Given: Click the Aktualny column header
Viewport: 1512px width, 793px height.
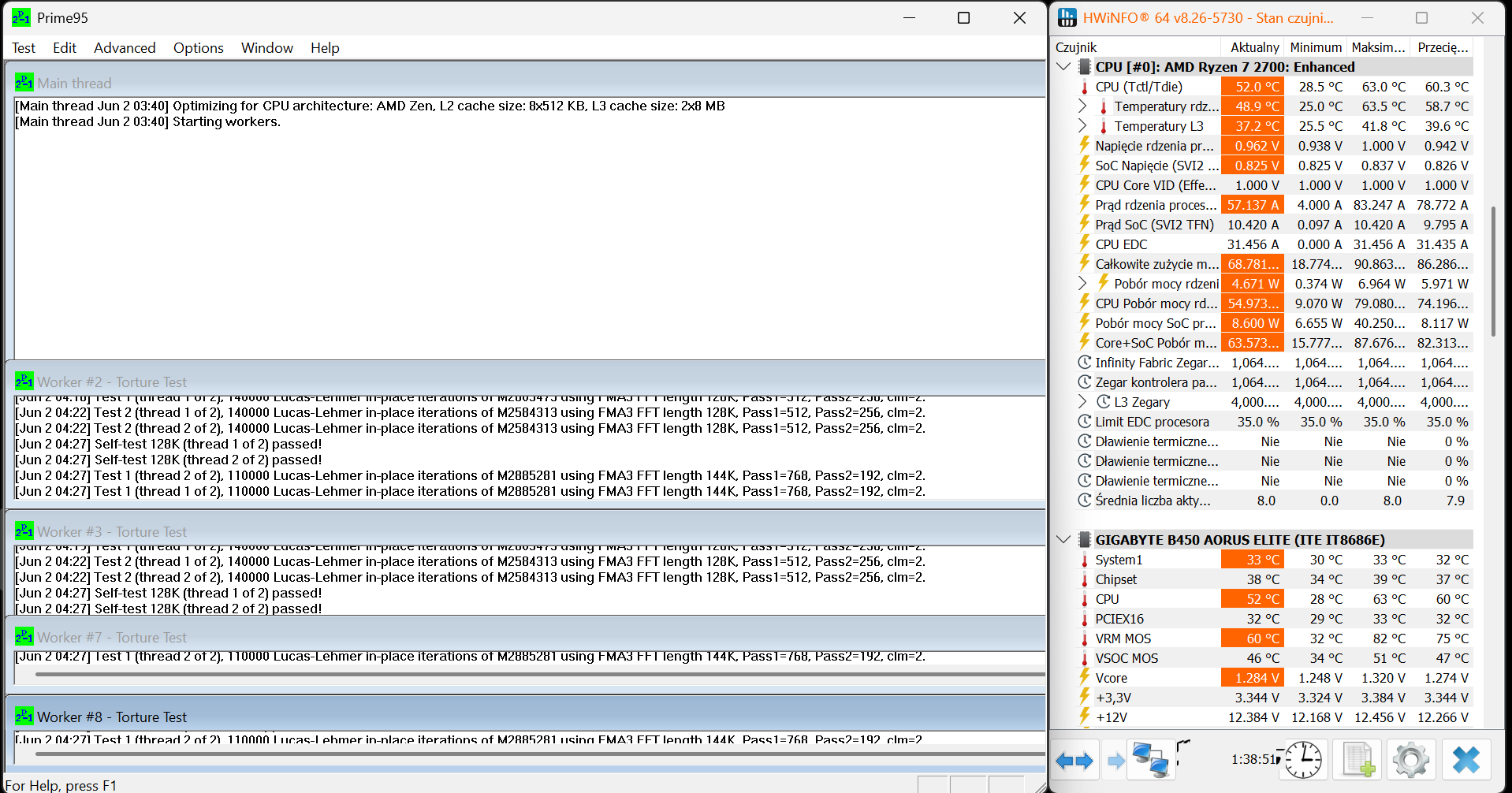Looking at the screenshot, I should (x=1254, y=47).
